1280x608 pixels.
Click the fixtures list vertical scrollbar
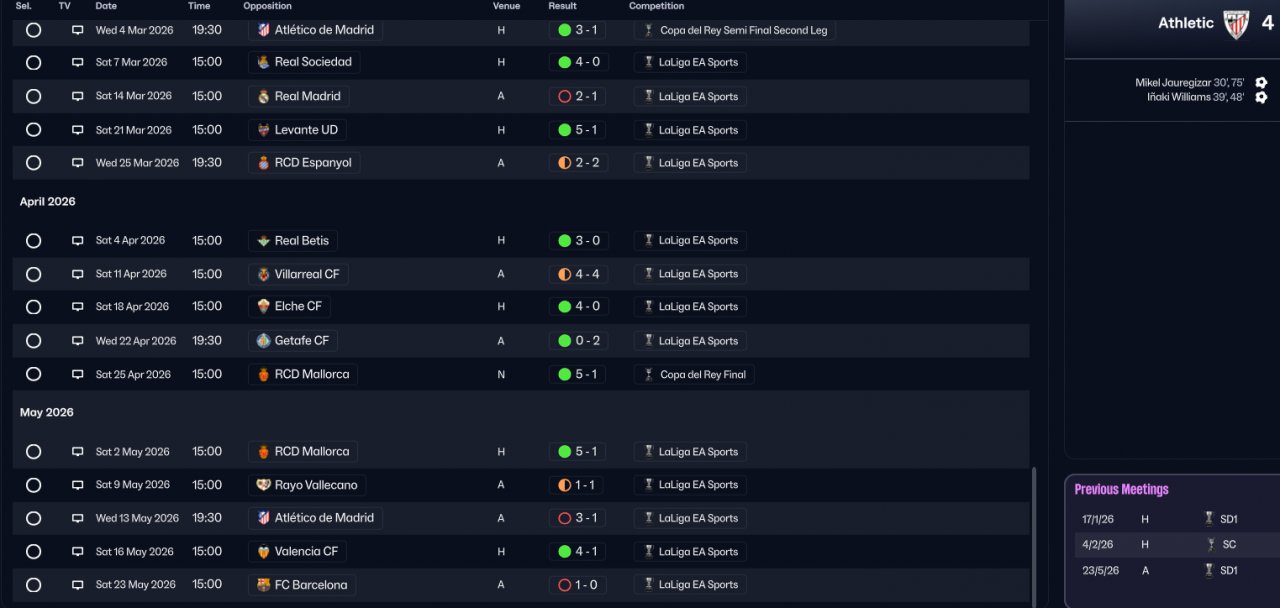pos(1034,535)
